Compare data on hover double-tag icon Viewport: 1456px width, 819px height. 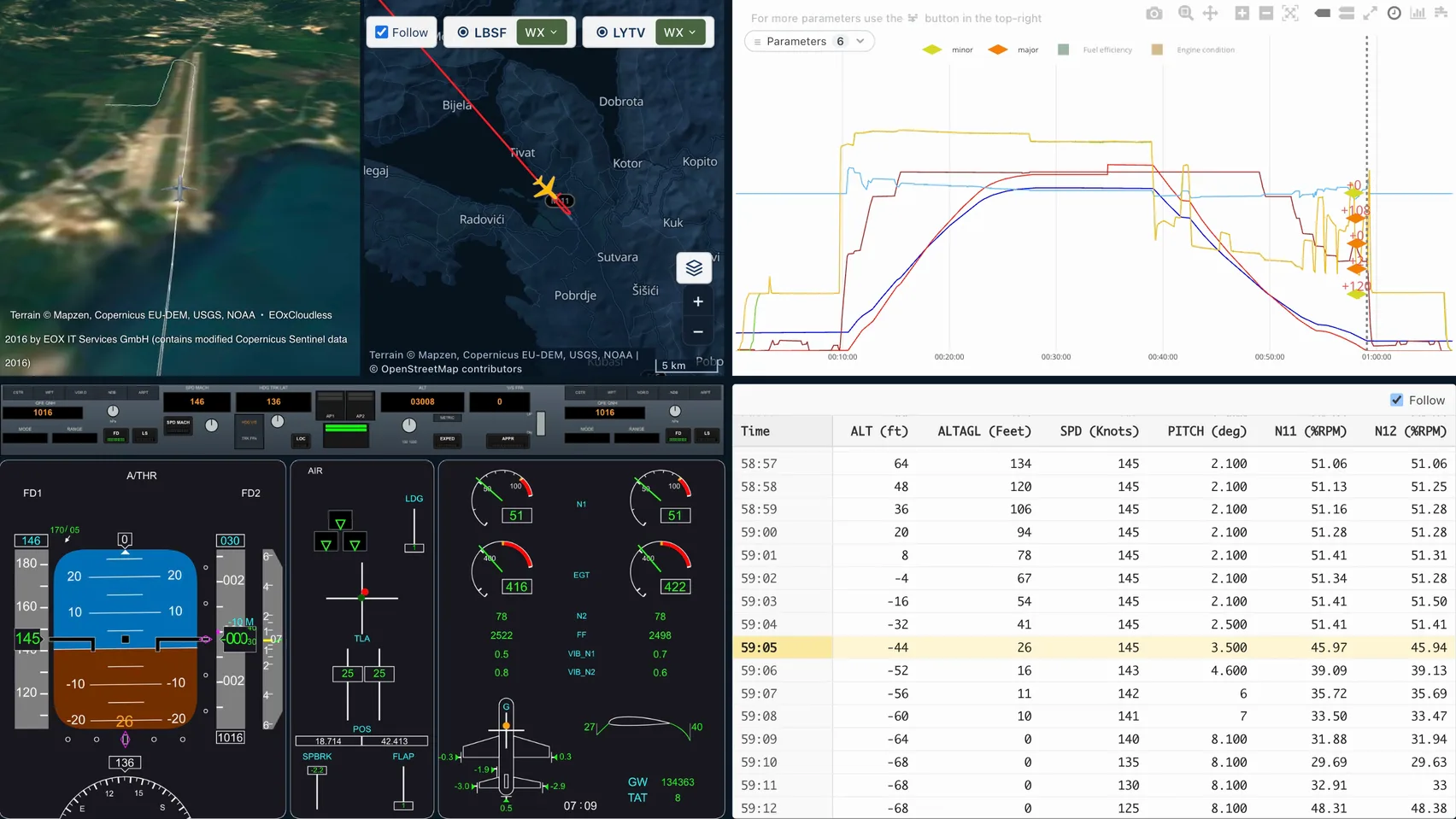1346,13
